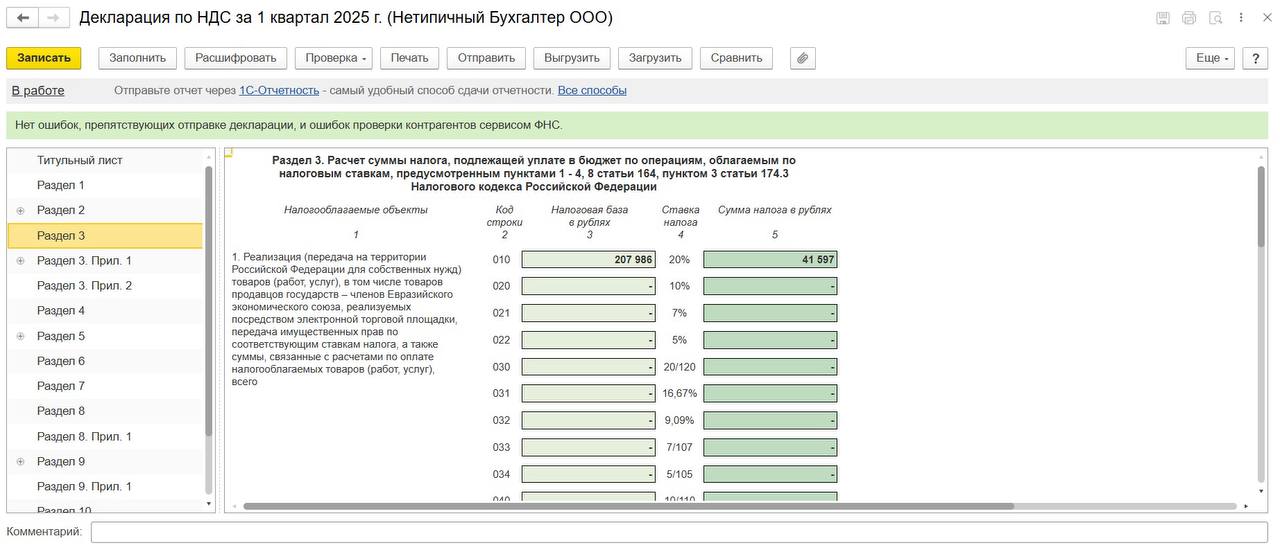Image resolution: width=1280 pixels, height=552 pixels.
Task: Expand the Раздел 9 tree node
Action: 20,462
